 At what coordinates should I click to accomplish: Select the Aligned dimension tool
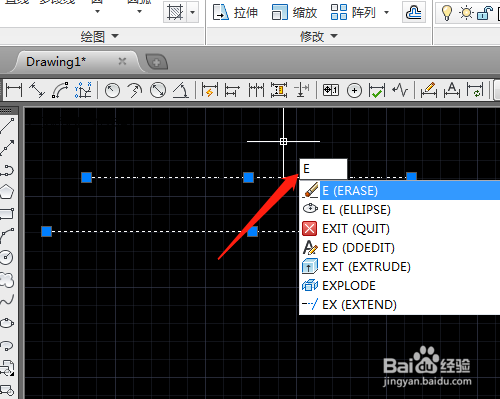pyautogui.click(x=37, y=90)
